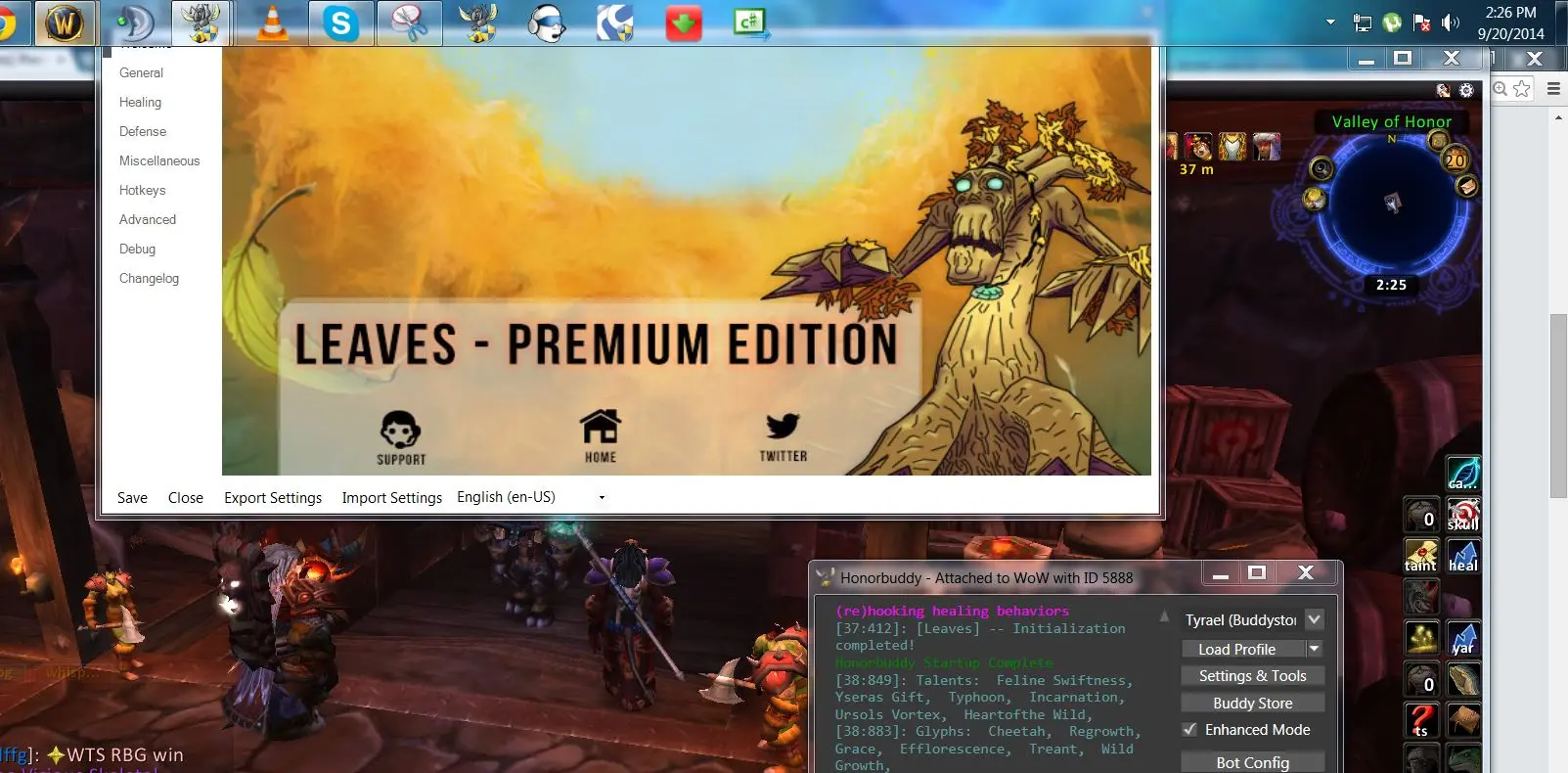Screen dimensions: 1568x773
Task: Click the 'Valley of Honor' zone label
Action: click(x=1391, y=121)
